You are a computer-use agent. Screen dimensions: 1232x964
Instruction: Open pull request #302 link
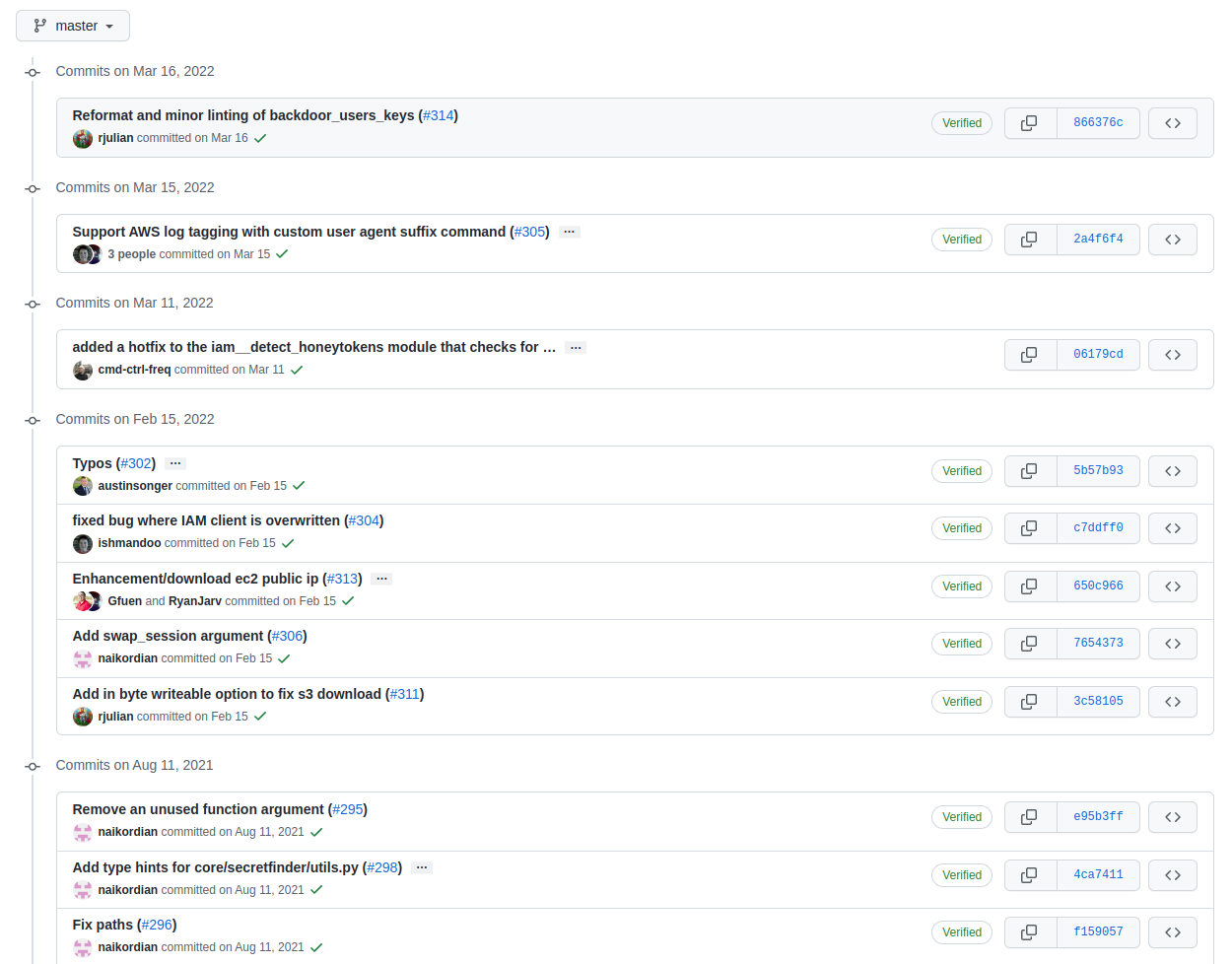[x=136, y=463]
